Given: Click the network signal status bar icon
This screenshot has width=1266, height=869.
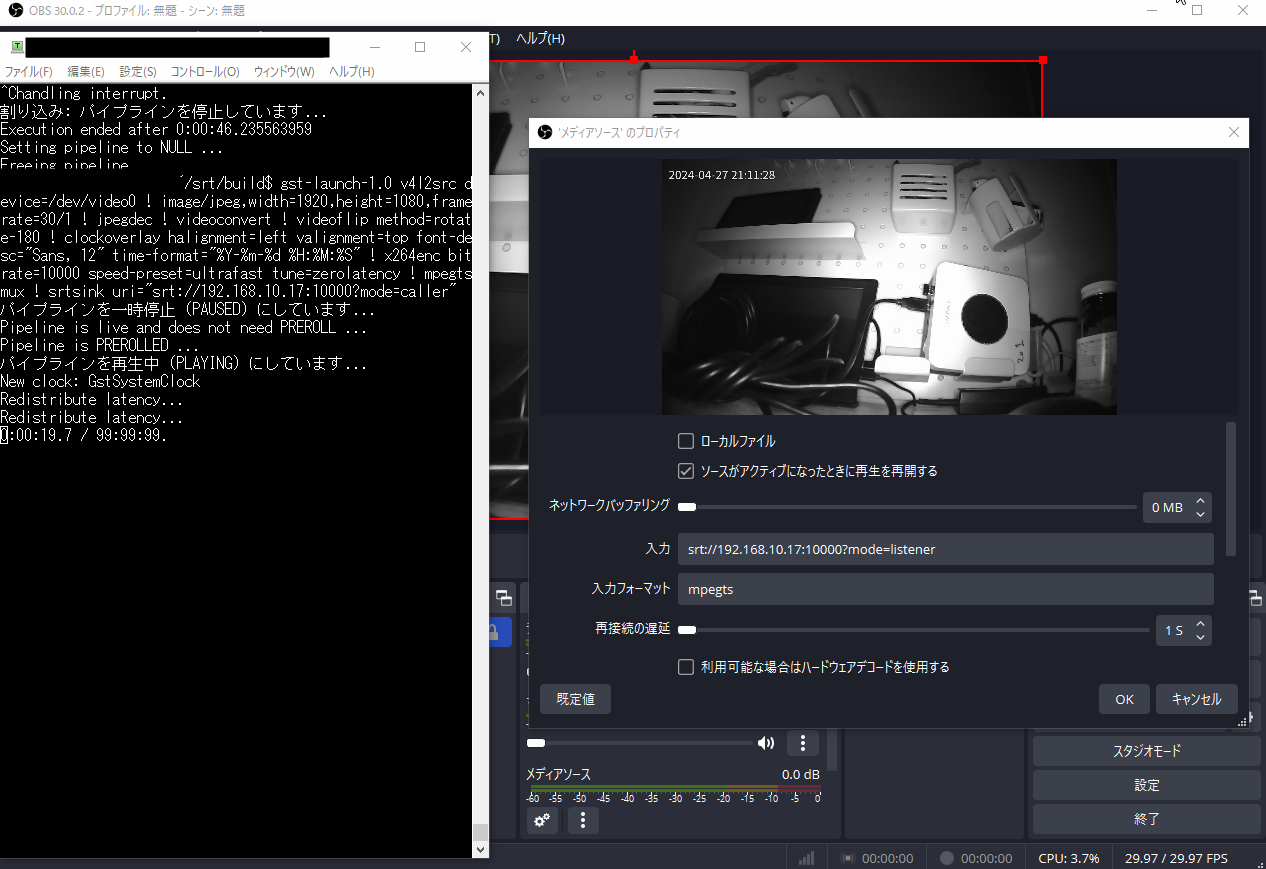Looking at the screenshot, I should click(x=806, y=858).
